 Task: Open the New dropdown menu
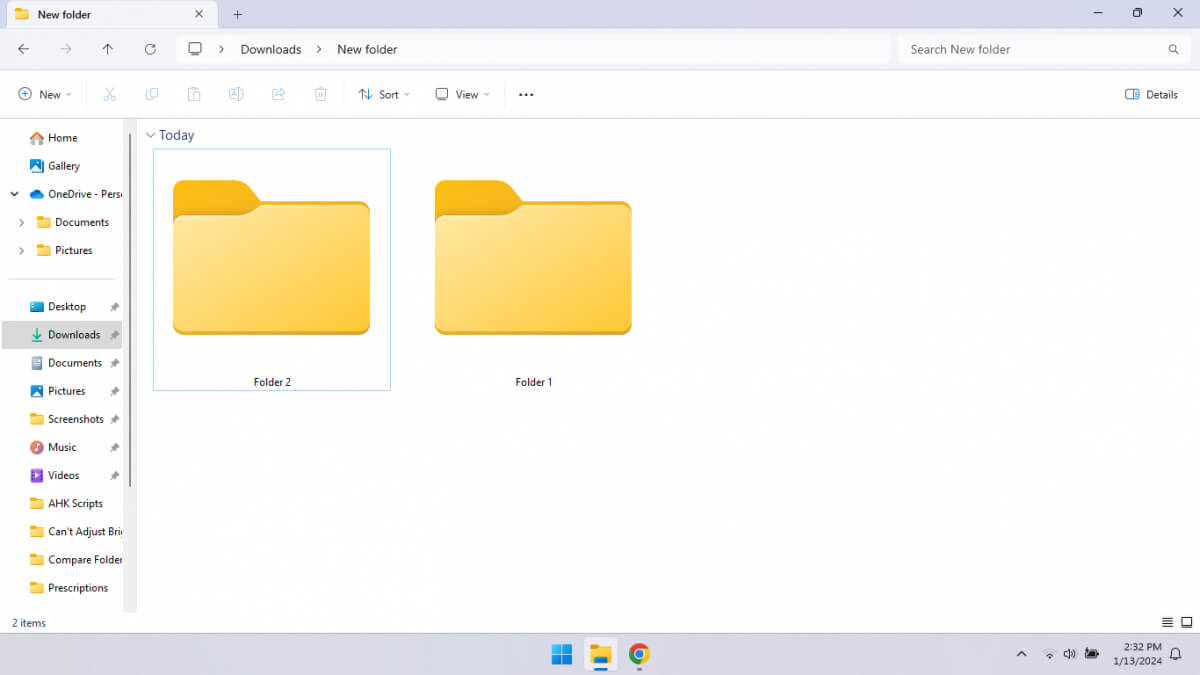[45, 95]
